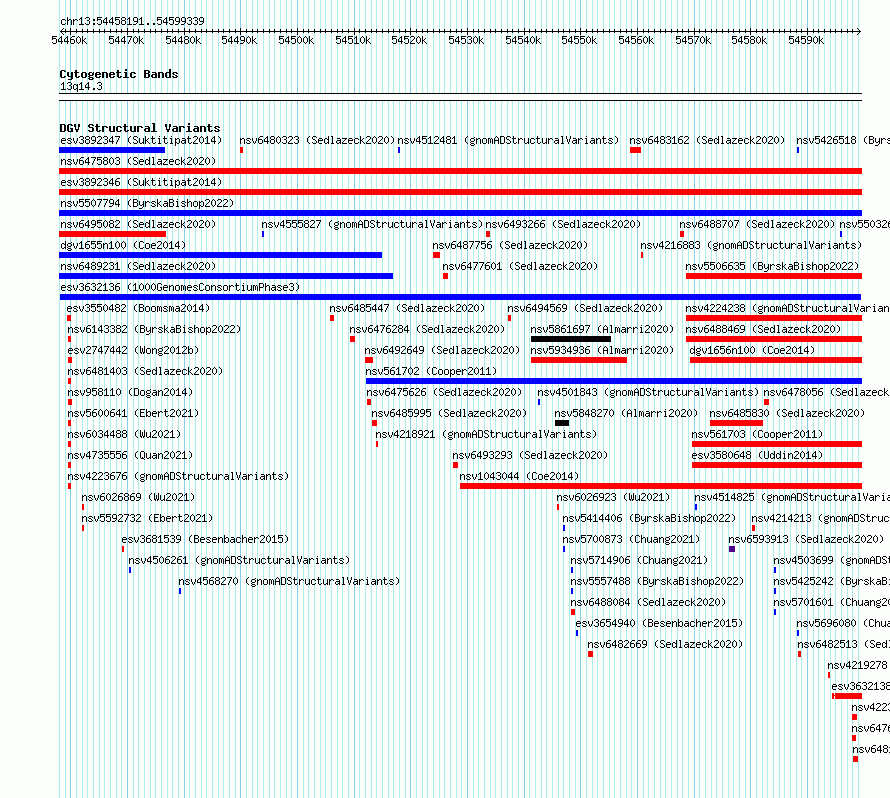Image resolution: width=890 pixels, height=798 pixels.
Task: Click the blue bar under esv3892347
Action: pos(112,150)
